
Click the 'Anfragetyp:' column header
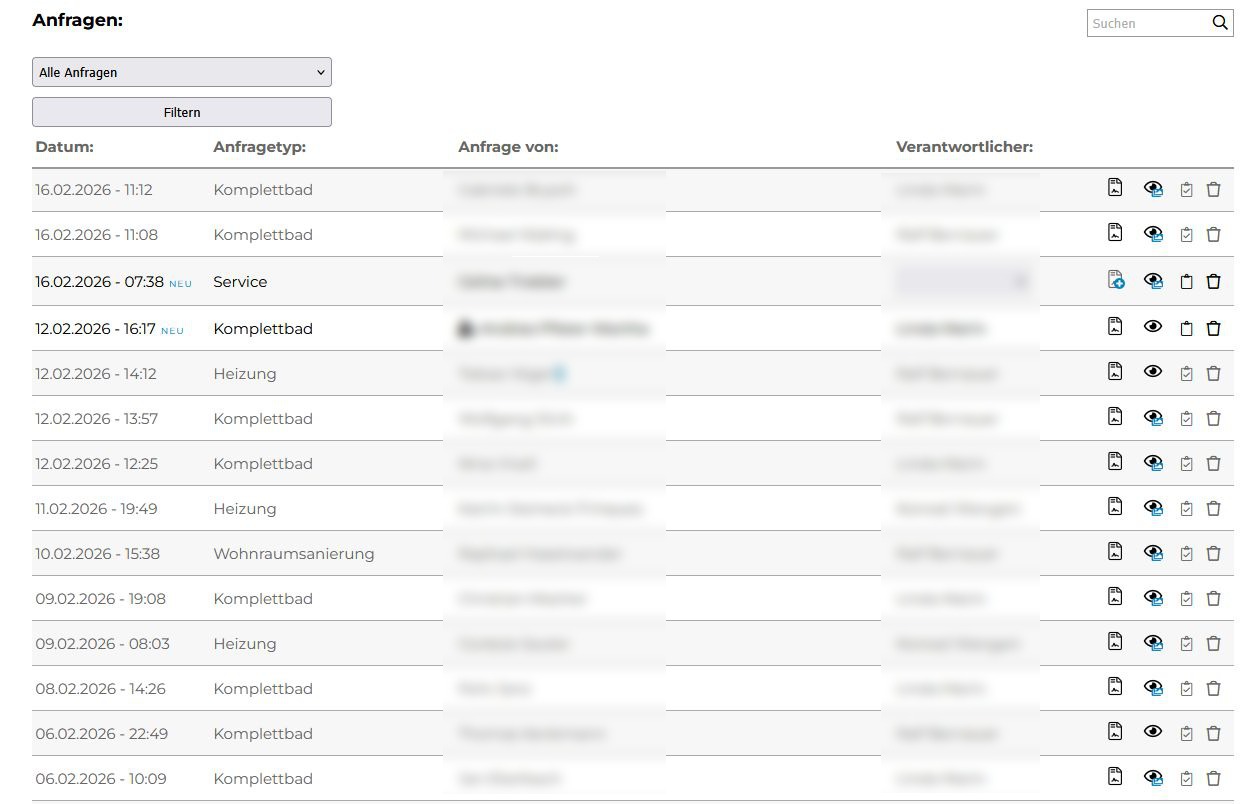click(x=259, y=147)
